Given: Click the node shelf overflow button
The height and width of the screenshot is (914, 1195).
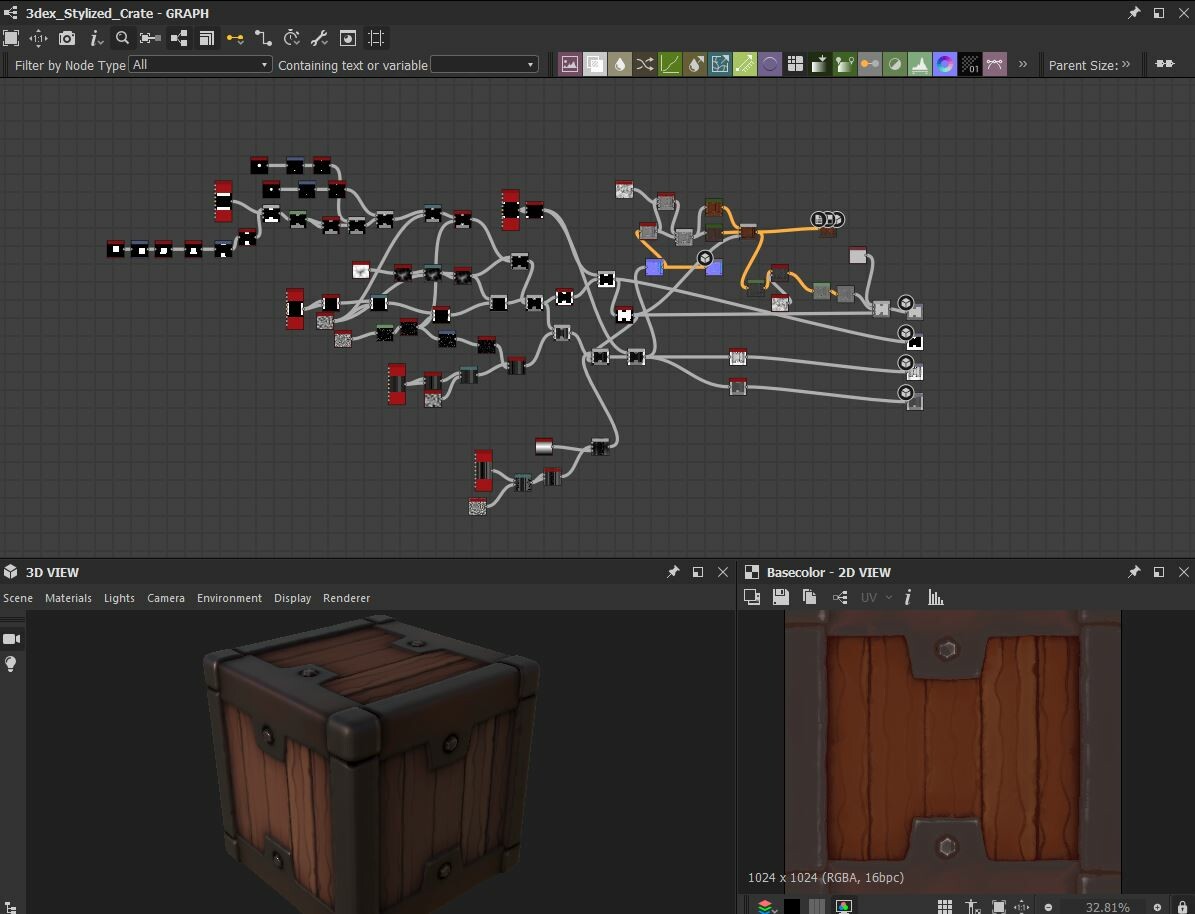Looking at the screenshot, I should point(1022,63).
